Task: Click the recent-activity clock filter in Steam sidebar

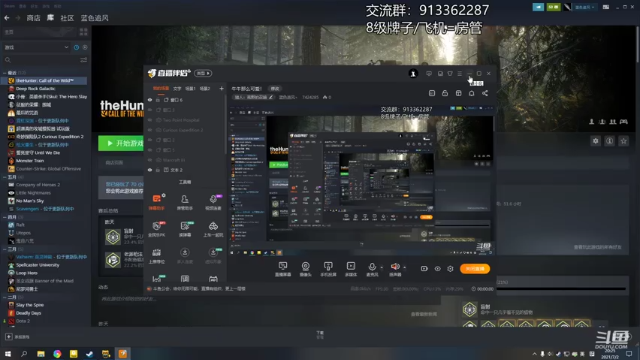Action: 76,47
